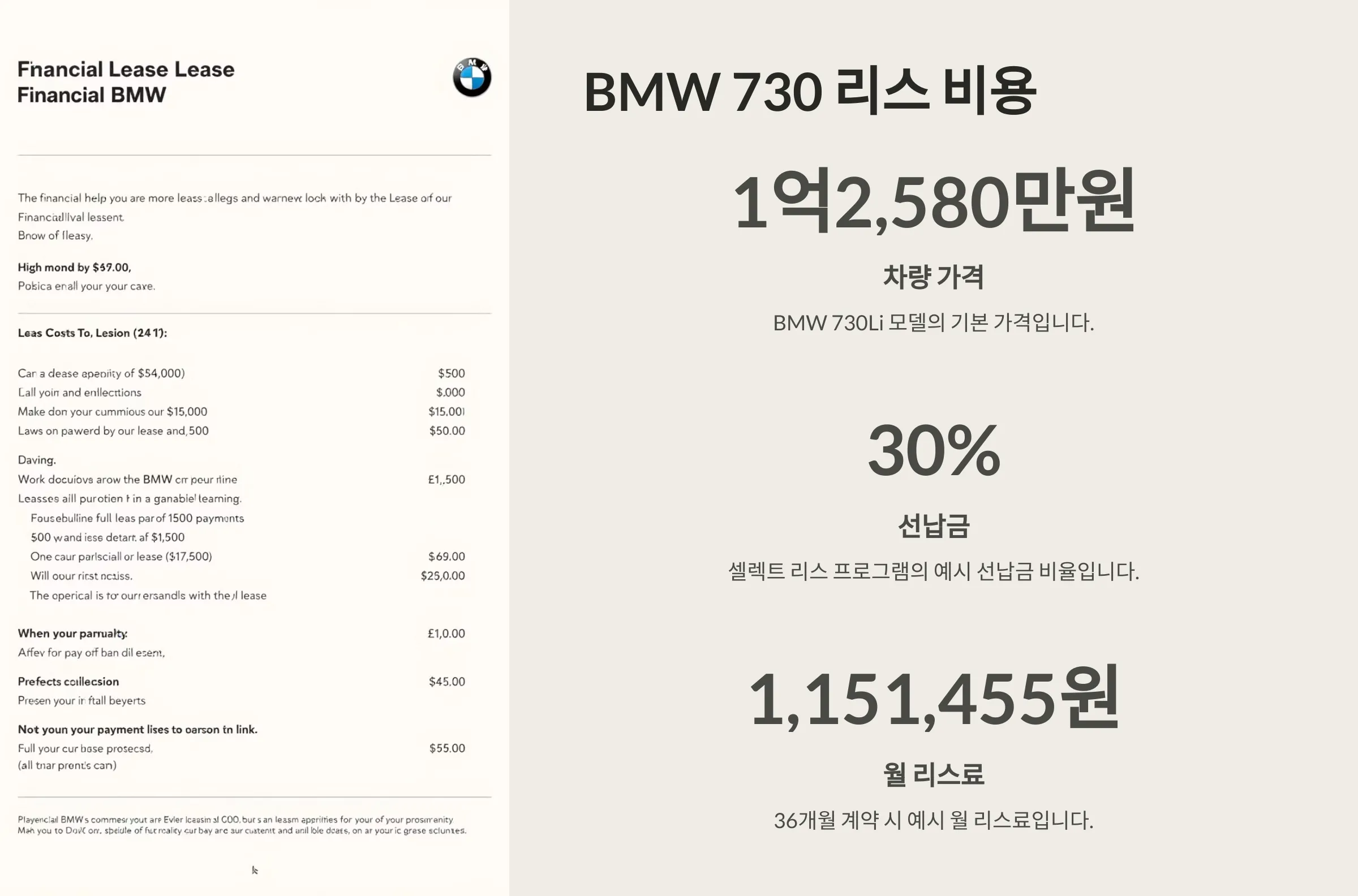Click the BMW logo icon
This screenshot has height=896, width=1358.
coord(471,77)
